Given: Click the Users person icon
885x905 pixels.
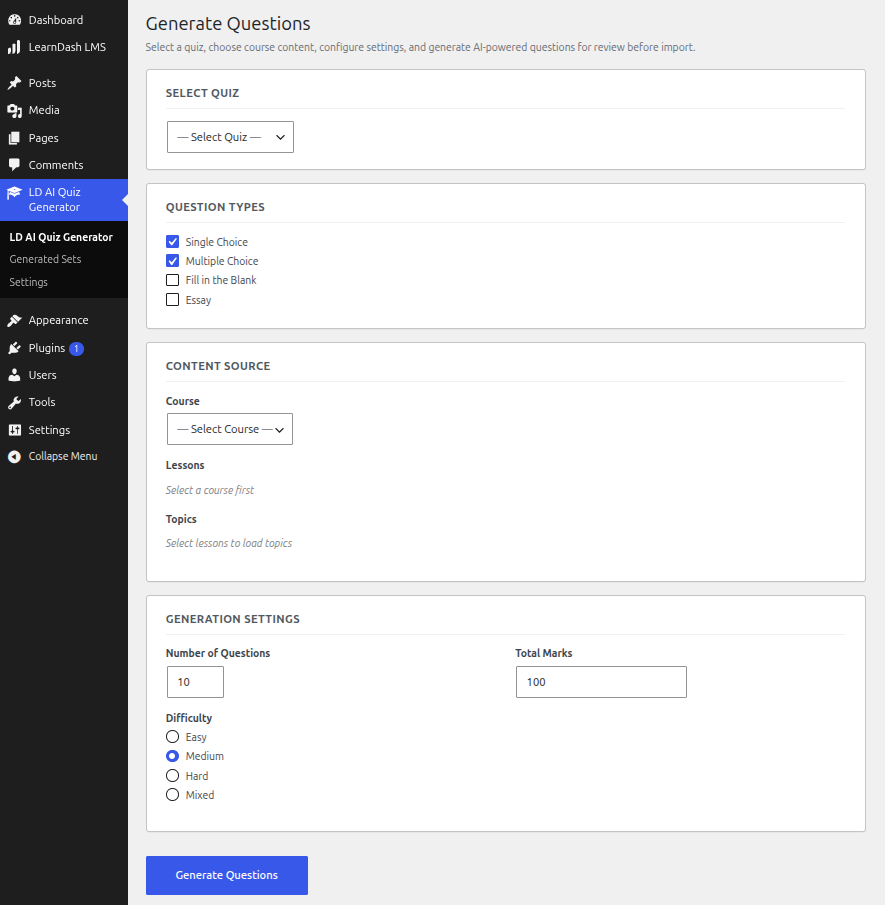Looking at the screenshot, I should (14, 375).
